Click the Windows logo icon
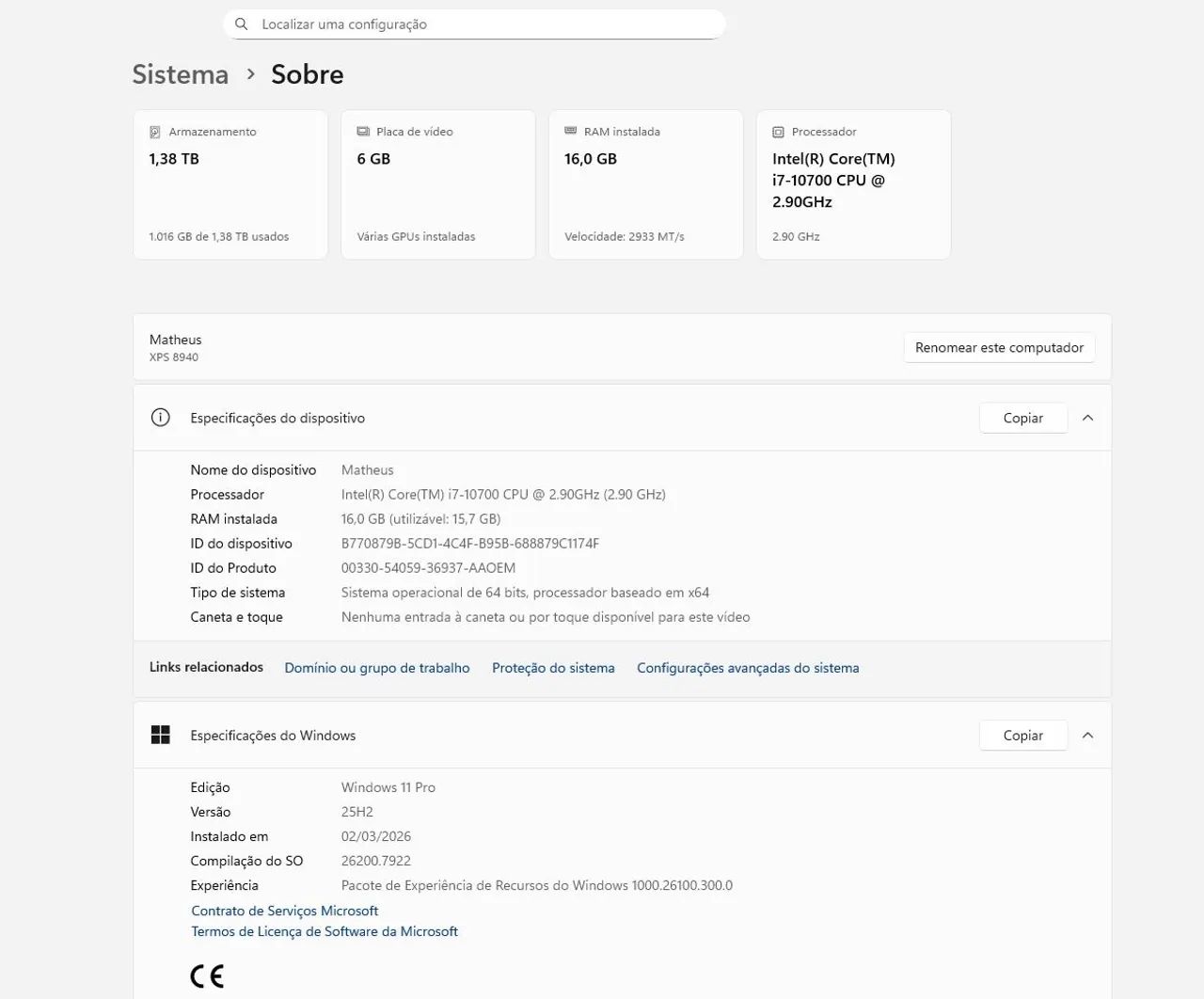Image resolution: width=1204 pixels, height=999 pixels. point(161,735)
